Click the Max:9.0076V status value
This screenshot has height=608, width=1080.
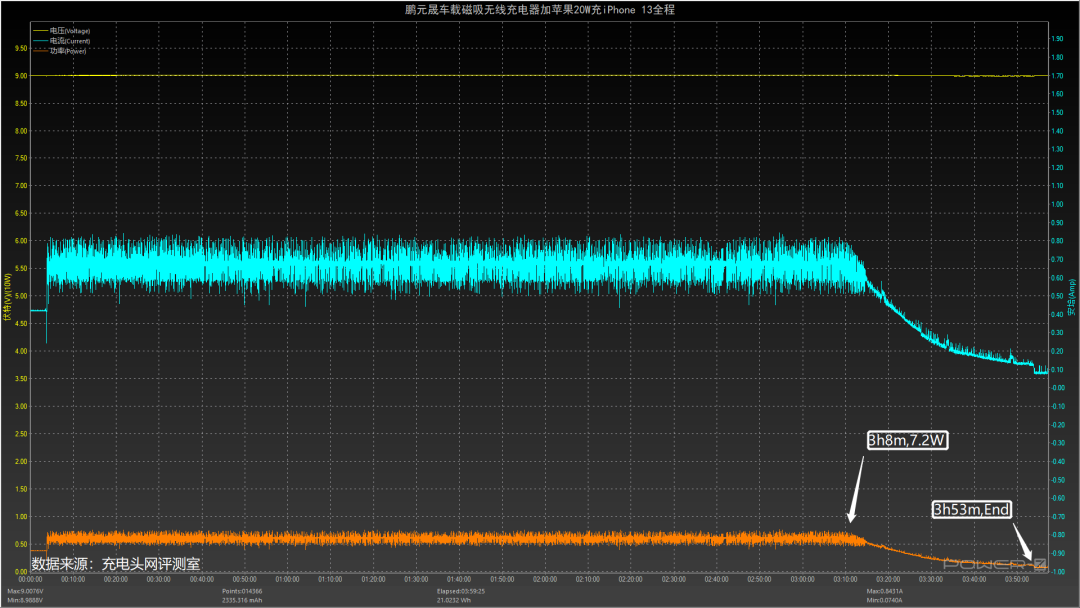coord(25,591)
